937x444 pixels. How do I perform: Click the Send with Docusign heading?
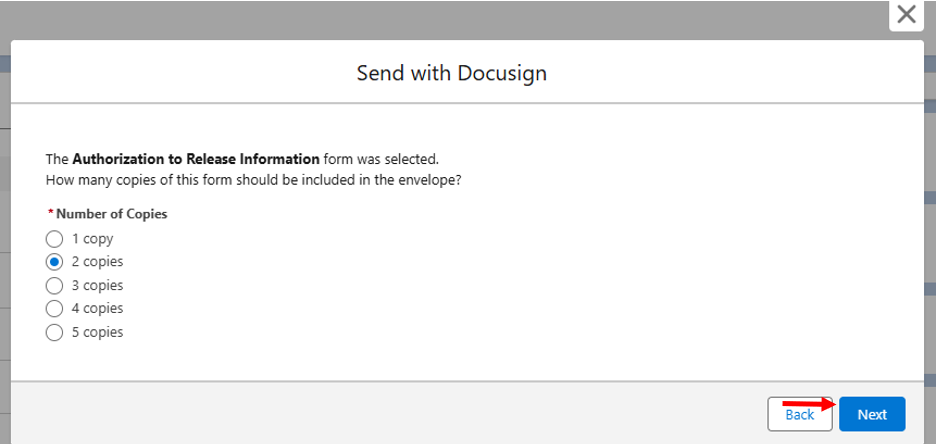click(x=452, y=73)
